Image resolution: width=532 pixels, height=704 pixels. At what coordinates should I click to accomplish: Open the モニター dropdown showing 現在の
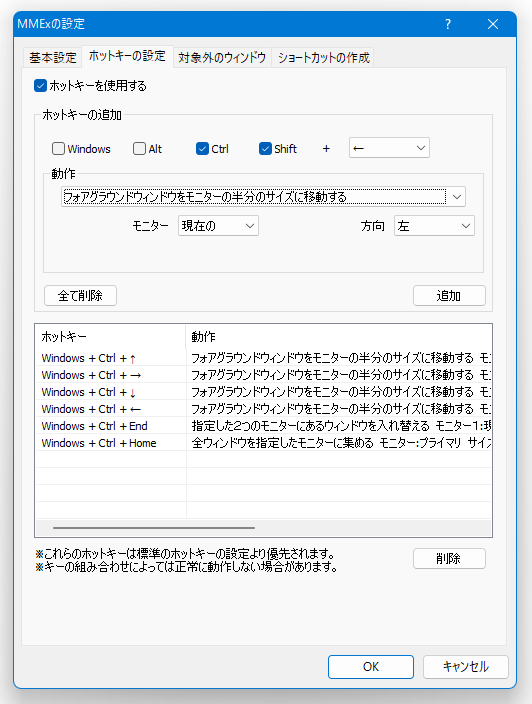click(218, 226)
